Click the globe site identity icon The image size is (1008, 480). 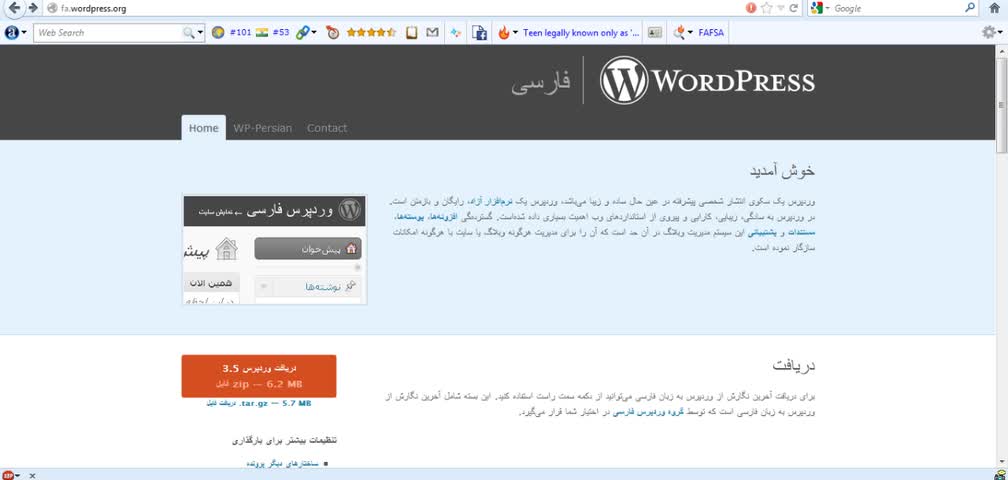coord(52,8)
